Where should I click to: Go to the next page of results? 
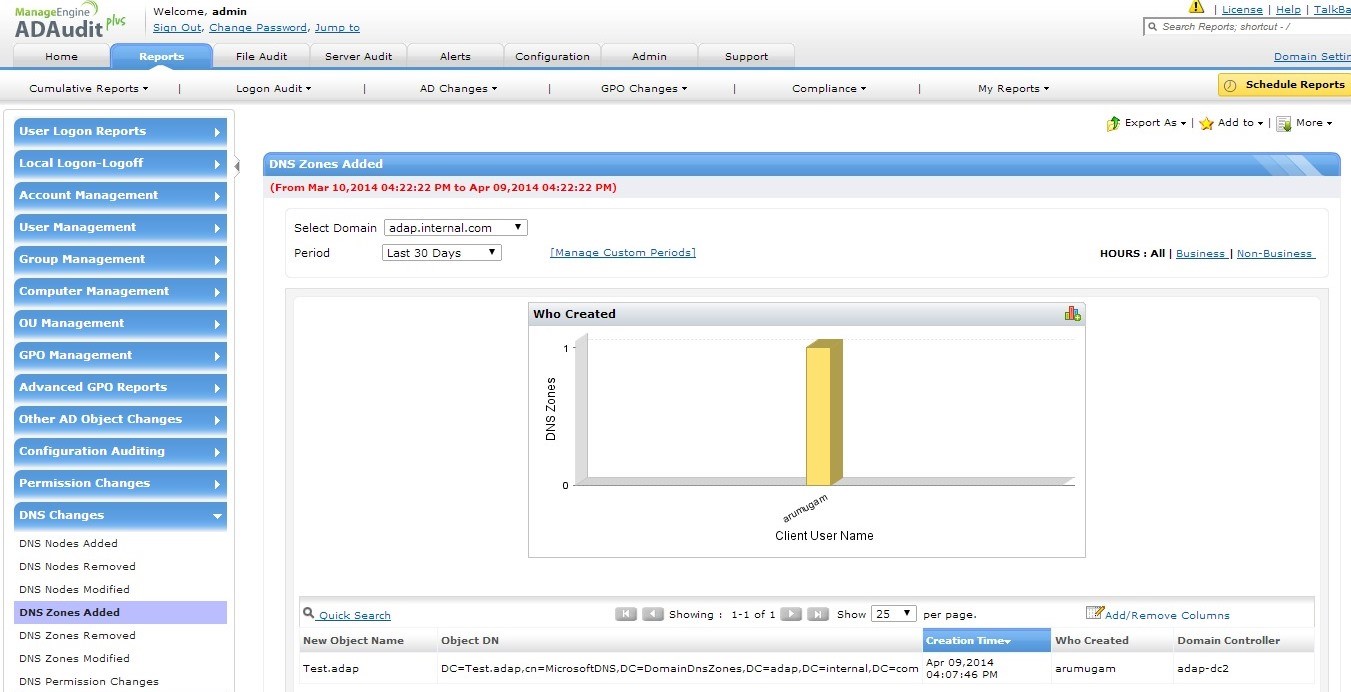[x=790, y=614]
